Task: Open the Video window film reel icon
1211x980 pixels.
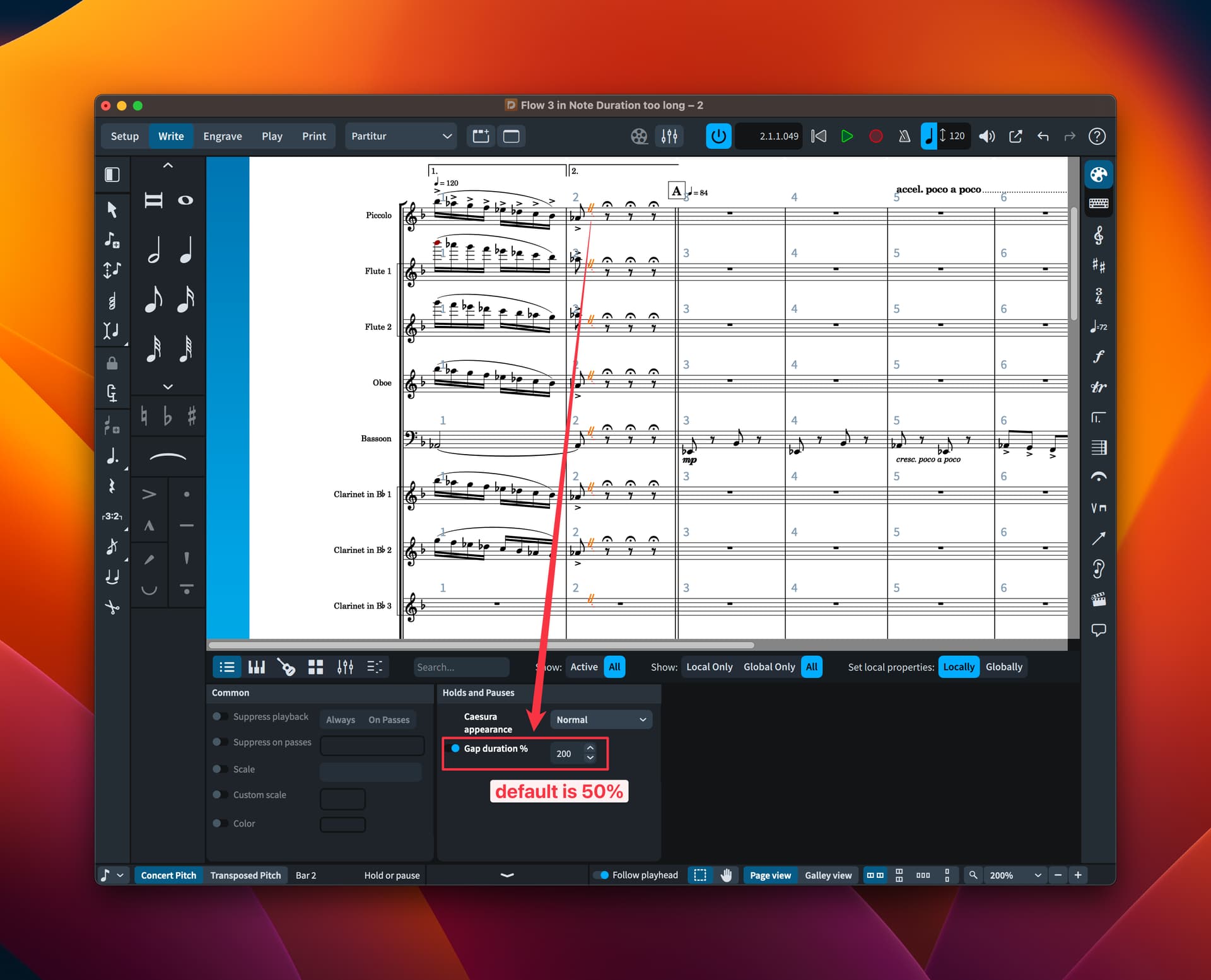Action: tap(639, 136)
